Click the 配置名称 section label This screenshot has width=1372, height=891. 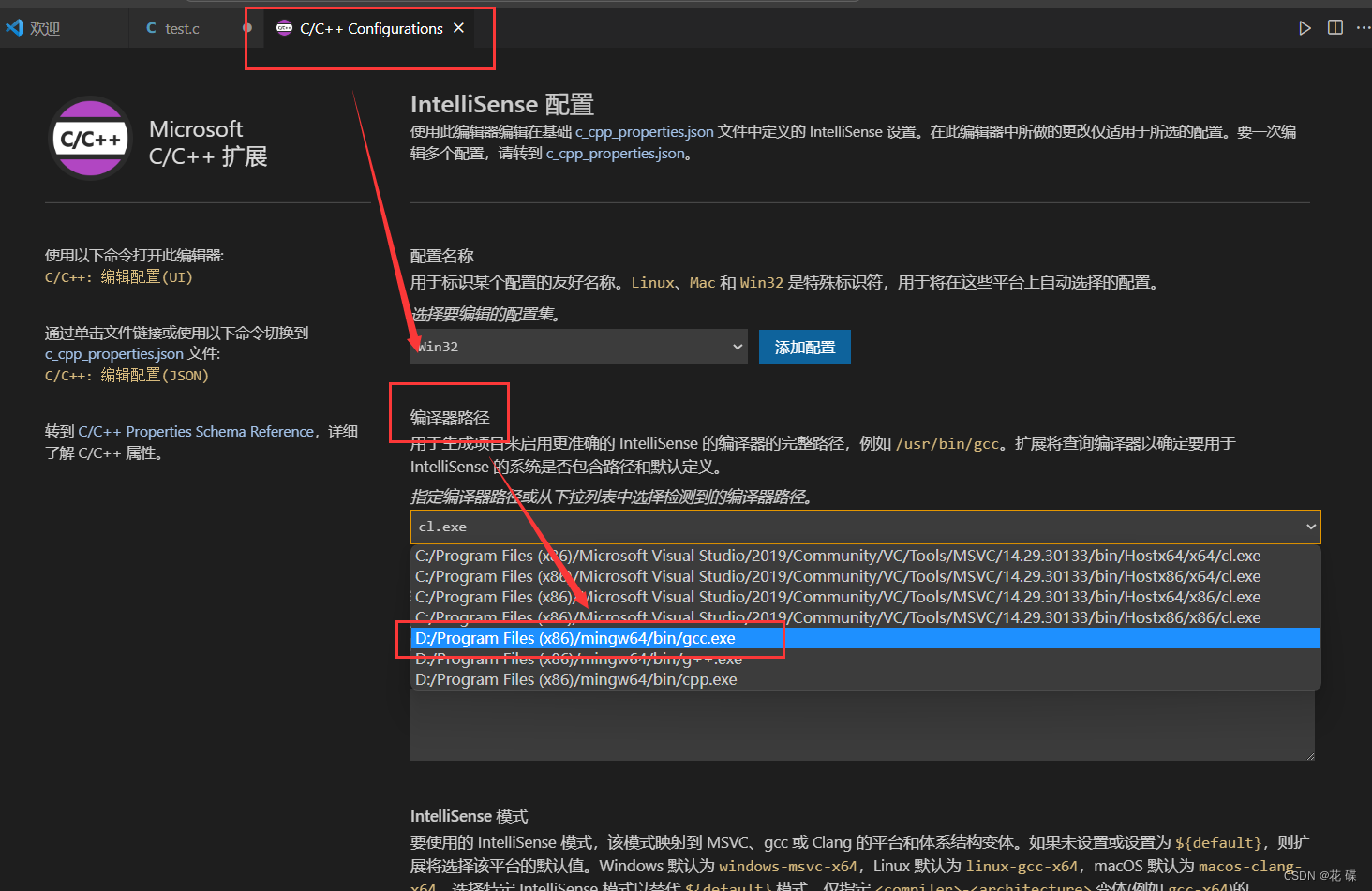442,256
